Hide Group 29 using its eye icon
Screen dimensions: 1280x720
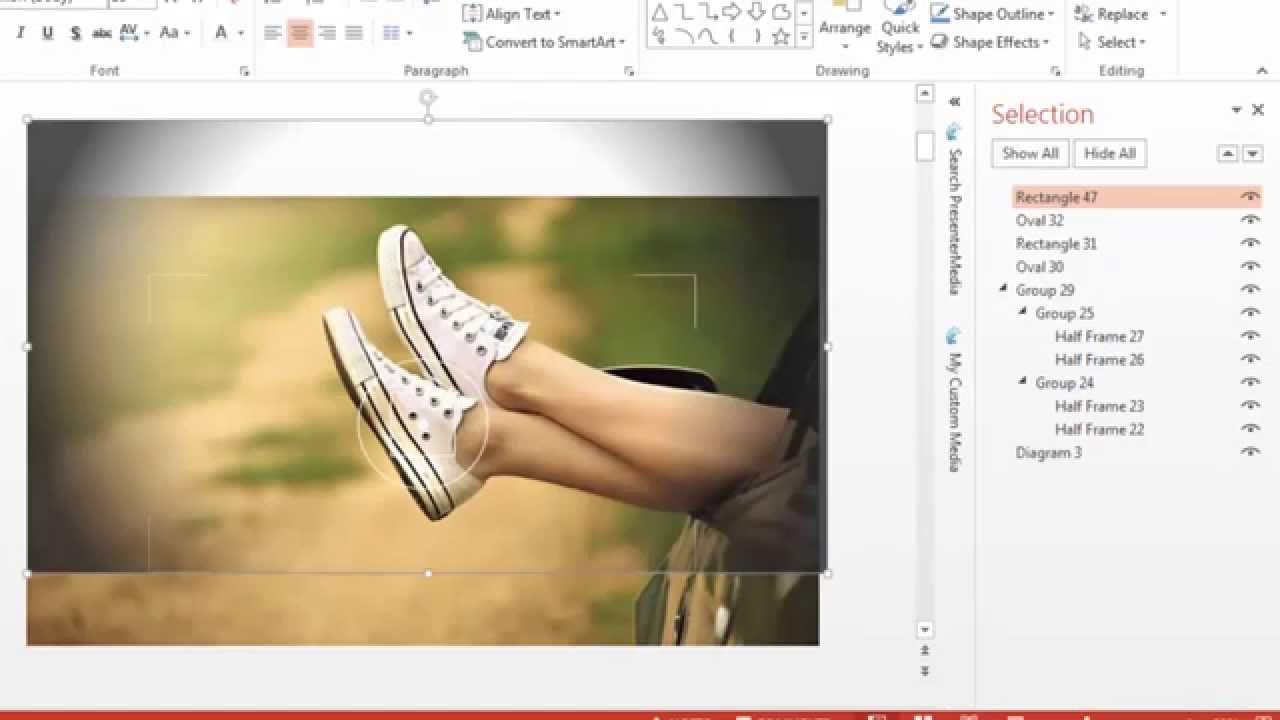click(x=1250, y=290)
